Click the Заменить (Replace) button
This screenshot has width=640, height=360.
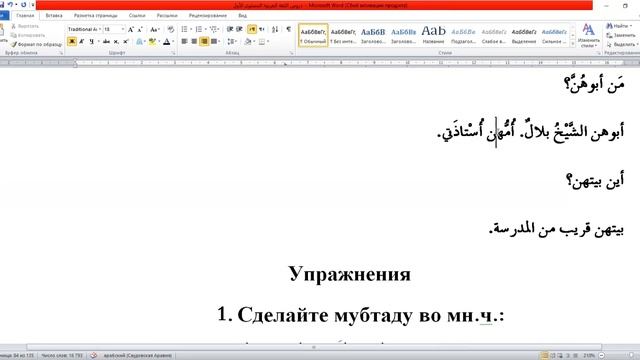pyautogui.click(x=621, y=35)
